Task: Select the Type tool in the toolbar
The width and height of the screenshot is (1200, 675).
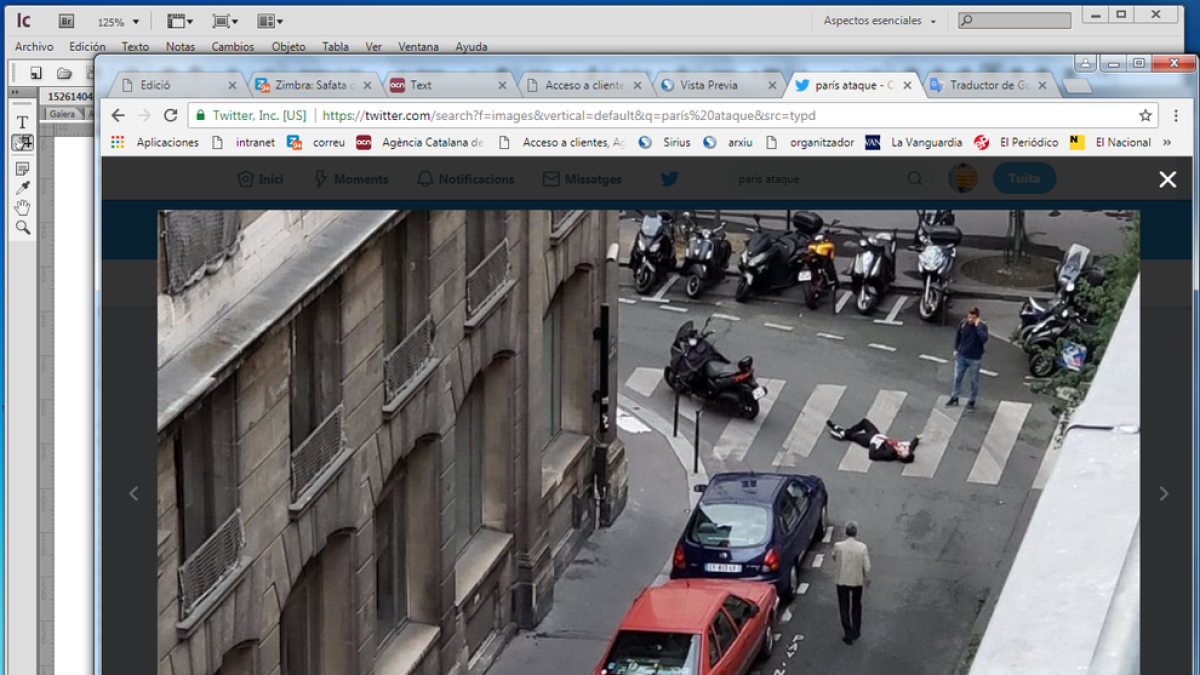Action: pos(21,121)
